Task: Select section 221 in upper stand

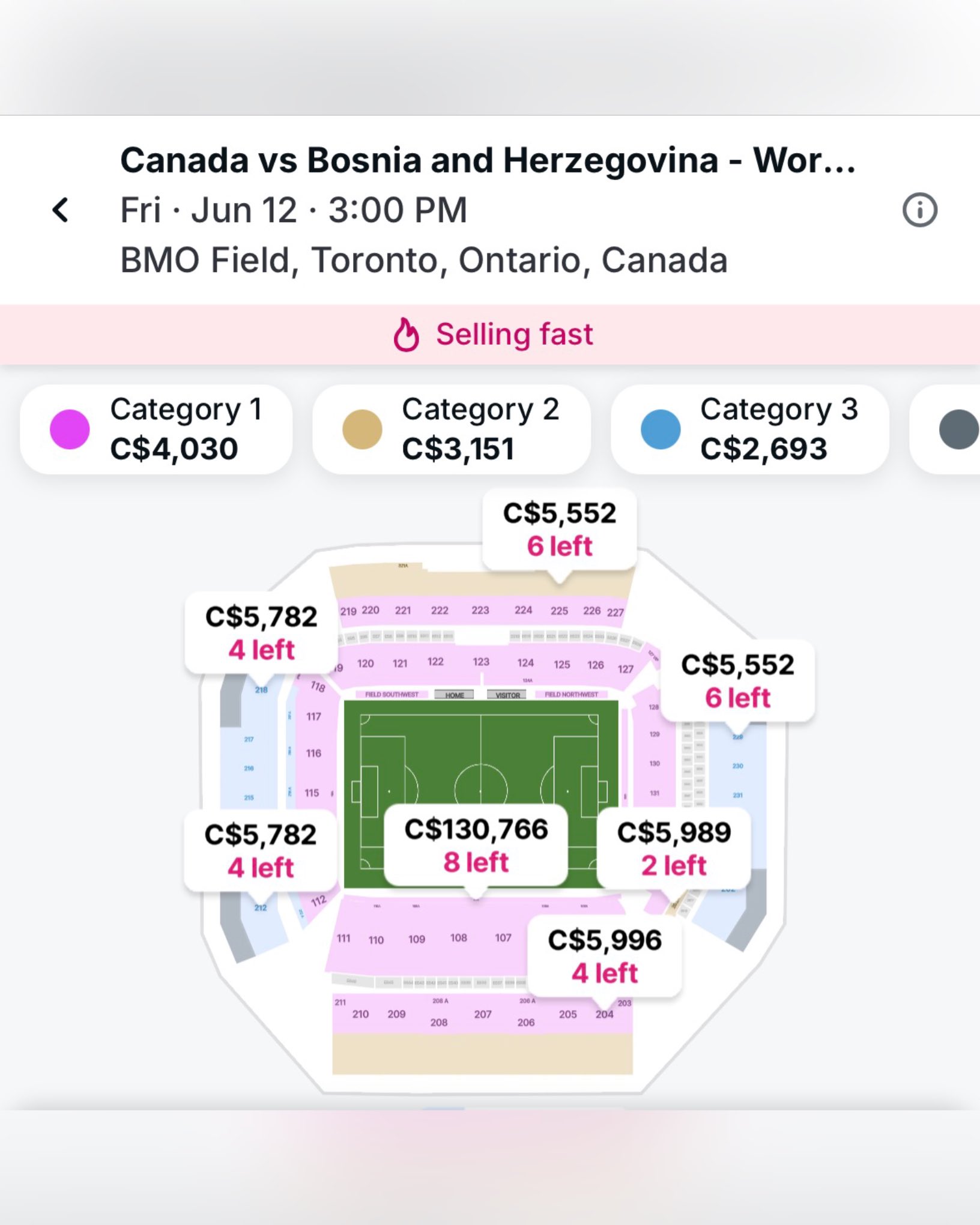Action: click(403, 610)
